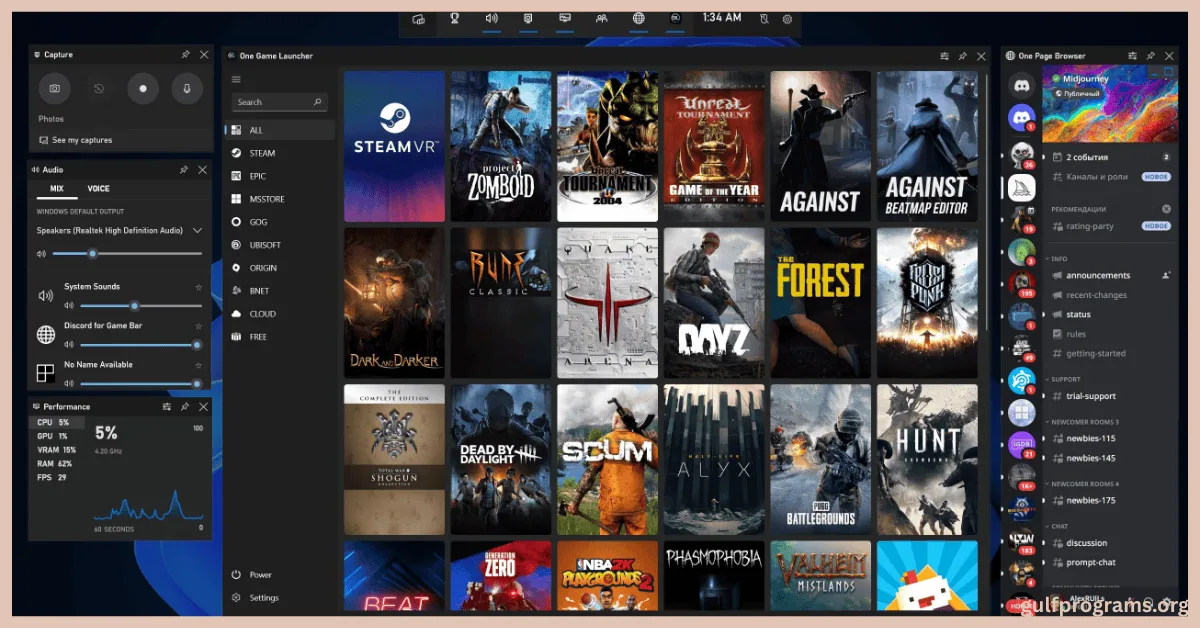1200x628 pixels.
Task: Click the Power icon in the launcher
Action: pyautogui.click(x=236, y=575)
